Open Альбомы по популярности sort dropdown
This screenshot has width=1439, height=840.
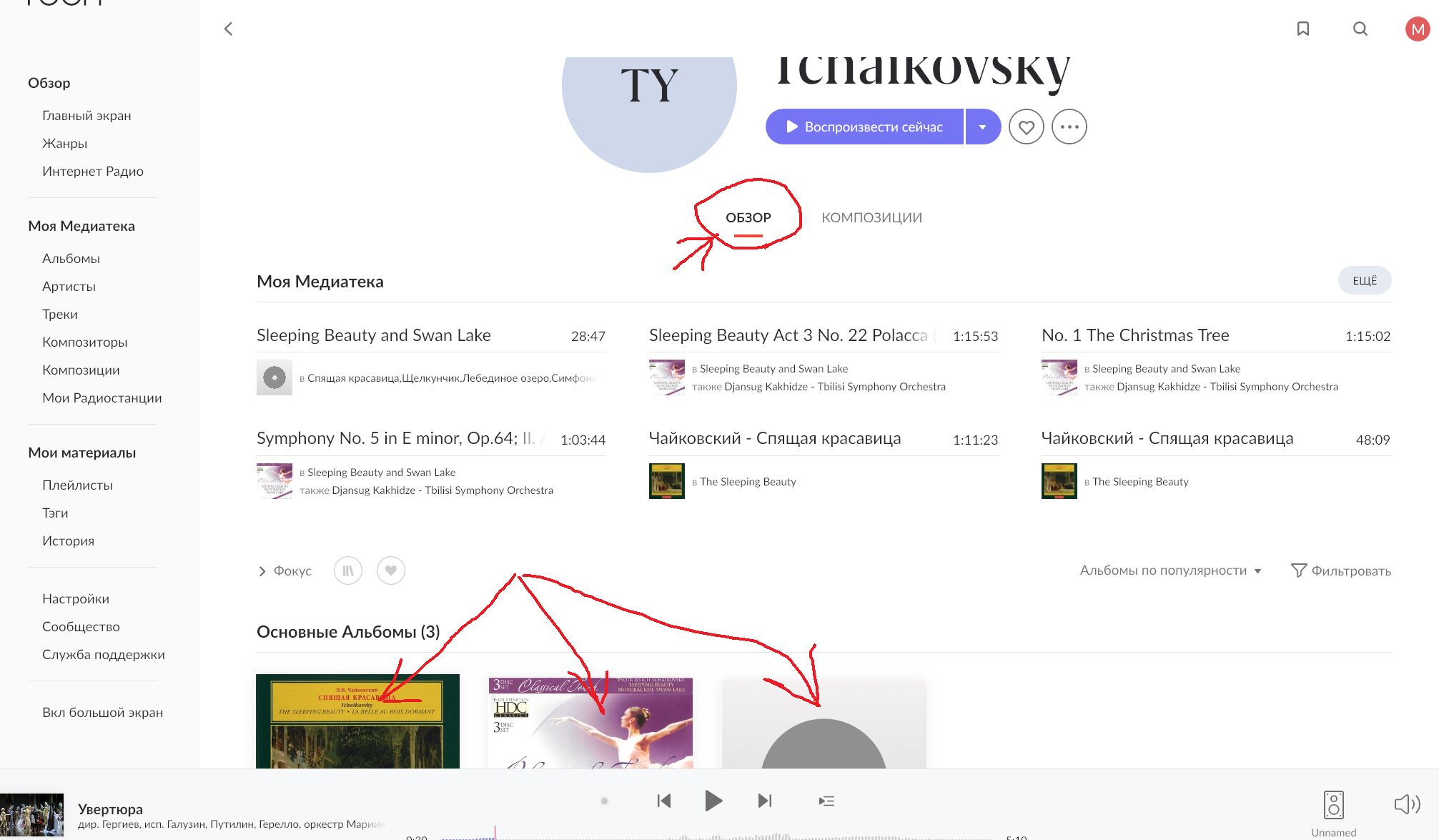(x=1170, y=570)
